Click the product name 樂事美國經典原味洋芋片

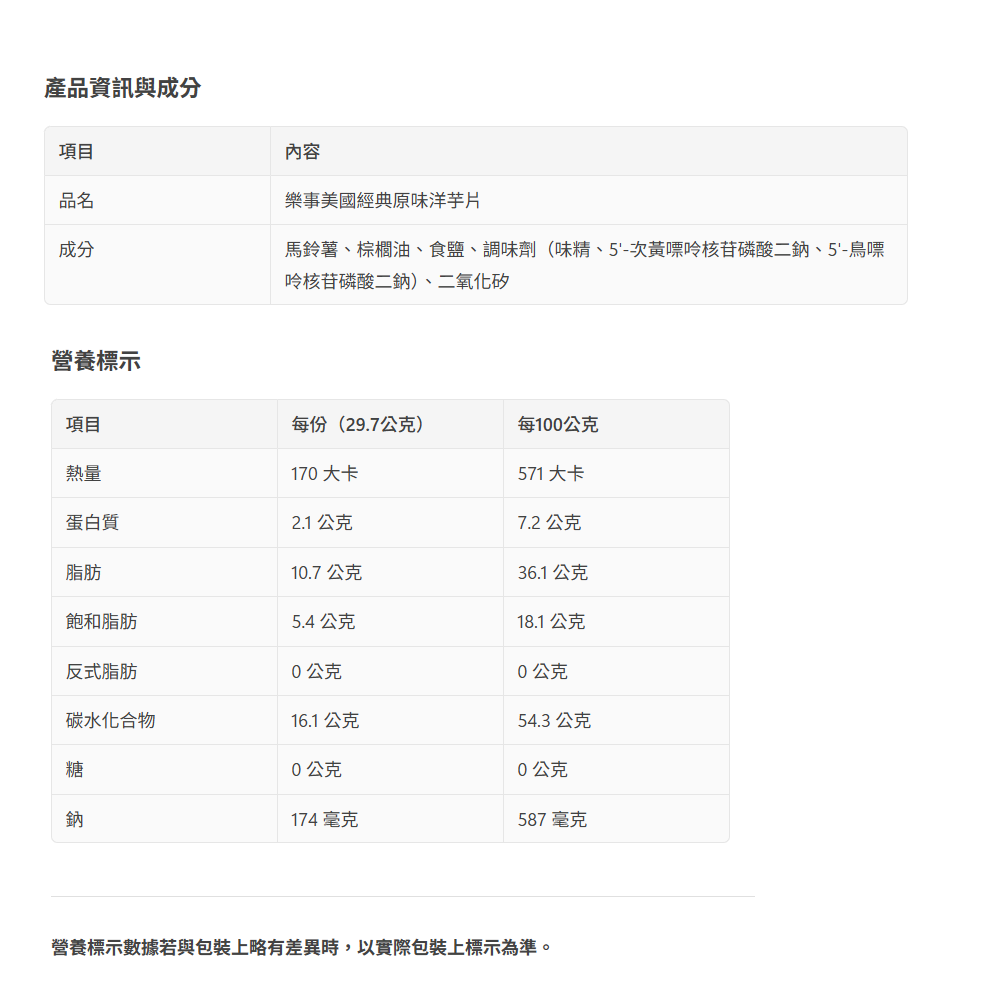(383, 201)
